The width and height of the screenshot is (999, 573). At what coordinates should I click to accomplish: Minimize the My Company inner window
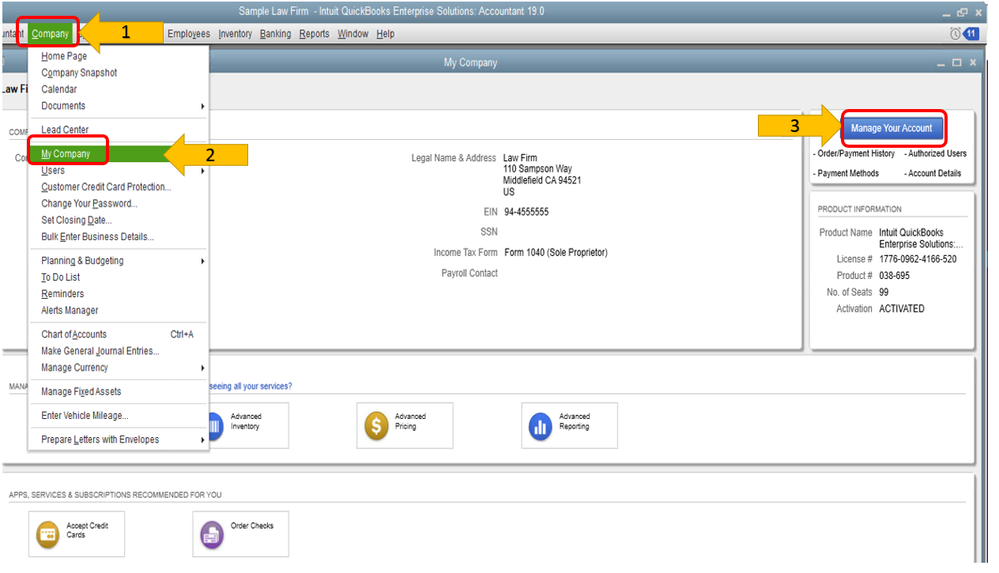(x=940, y=63)
